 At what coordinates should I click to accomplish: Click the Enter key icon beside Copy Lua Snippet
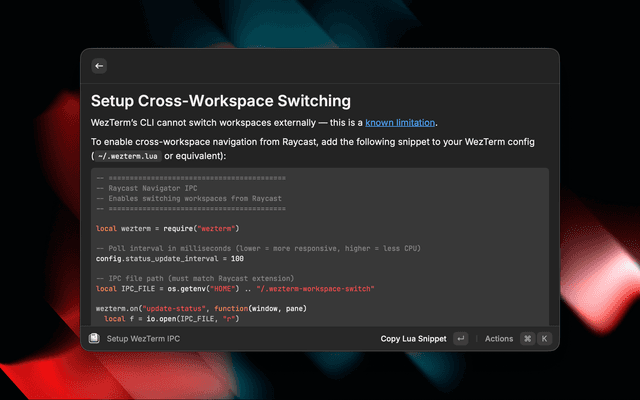coord(460,339)
